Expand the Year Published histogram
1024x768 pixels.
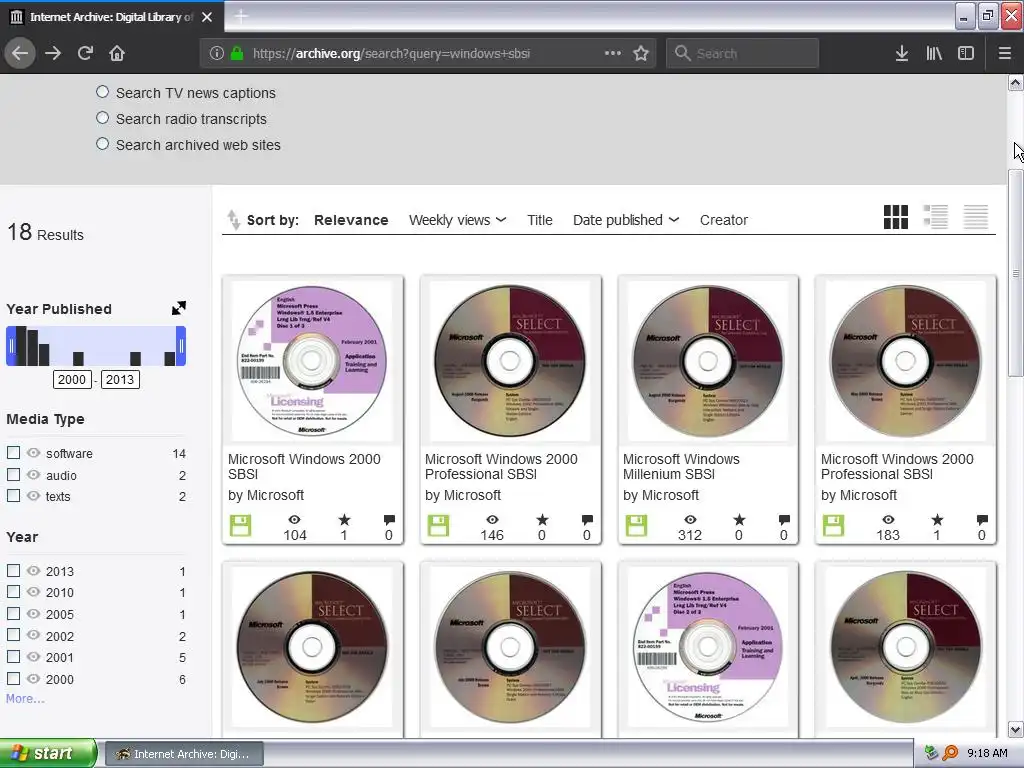[178, 308]
